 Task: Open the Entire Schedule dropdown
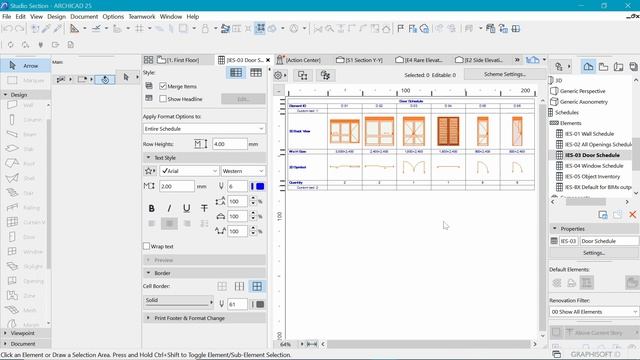204,129
